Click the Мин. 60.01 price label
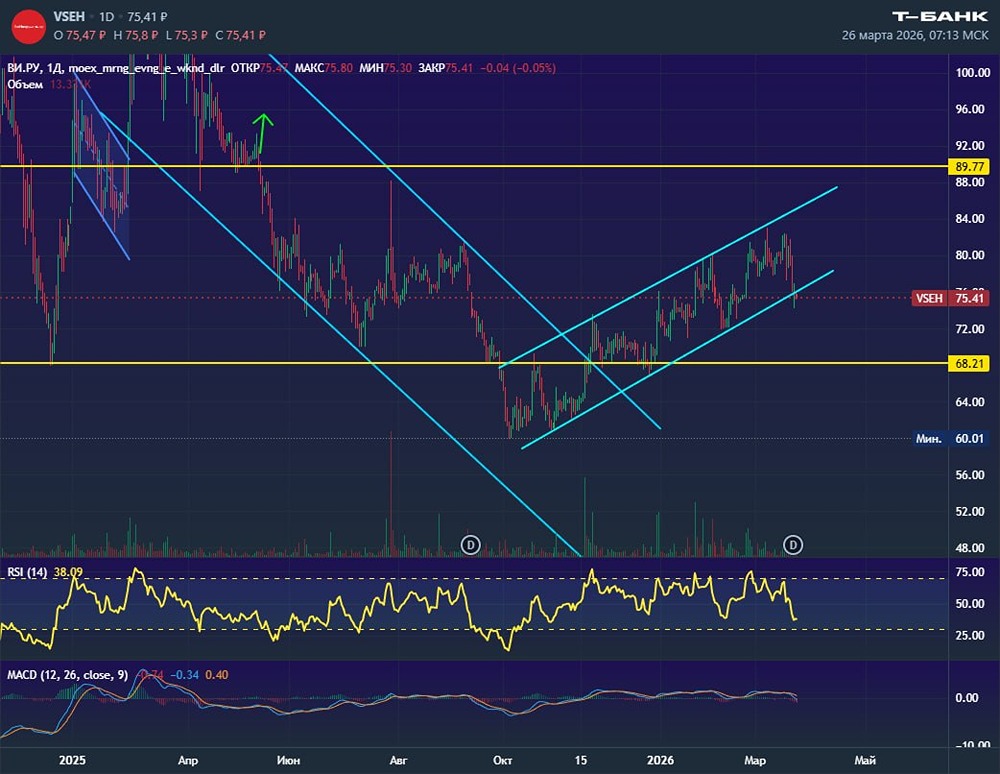The width and height of the screenshot is (1000, 774). (x=950, y=439)
